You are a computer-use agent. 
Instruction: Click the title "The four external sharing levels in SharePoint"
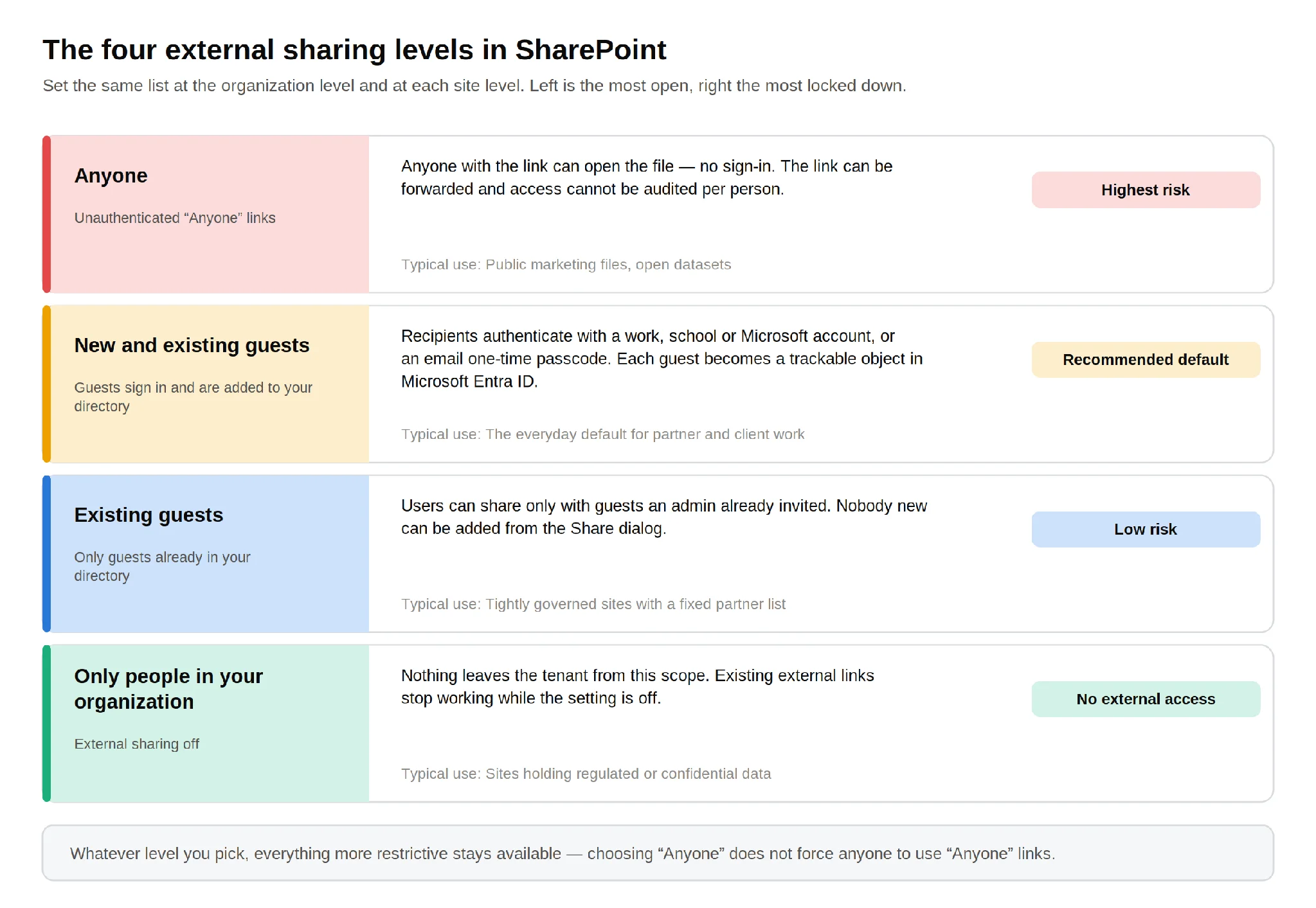click(x=354, y=50)
